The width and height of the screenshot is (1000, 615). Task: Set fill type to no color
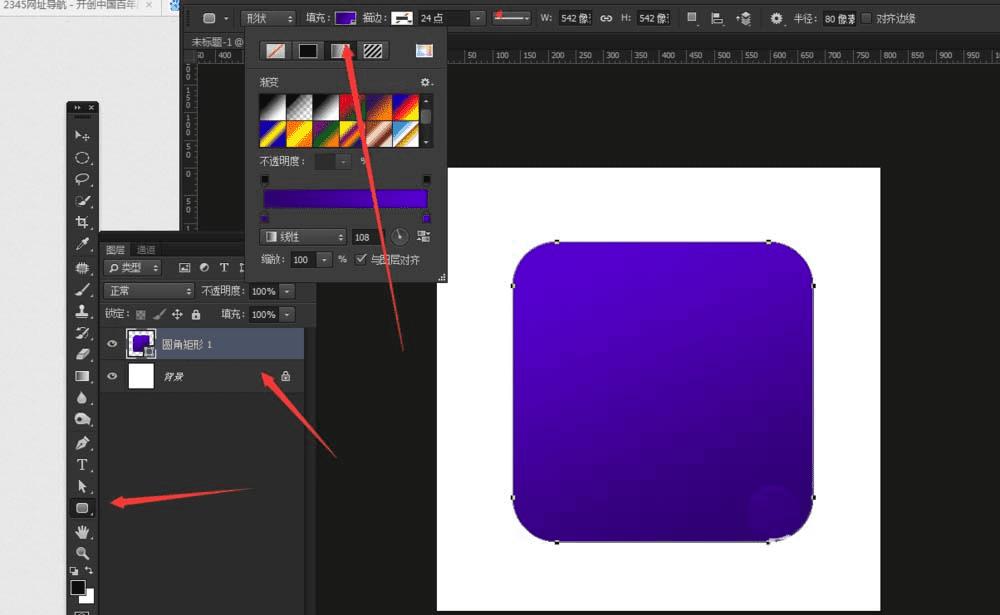point(274,50)
